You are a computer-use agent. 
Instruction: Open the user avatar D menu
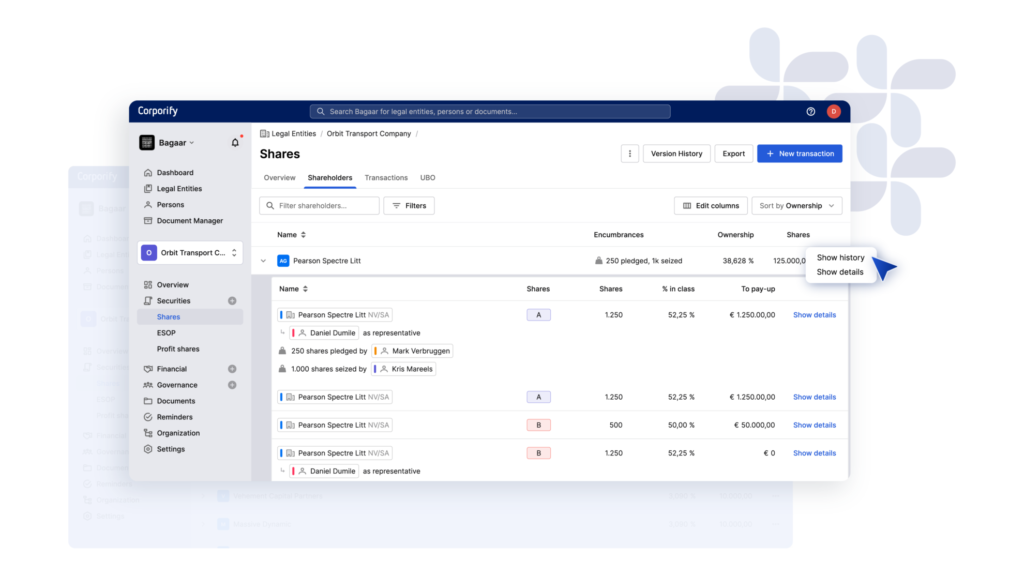pos(833,112)
